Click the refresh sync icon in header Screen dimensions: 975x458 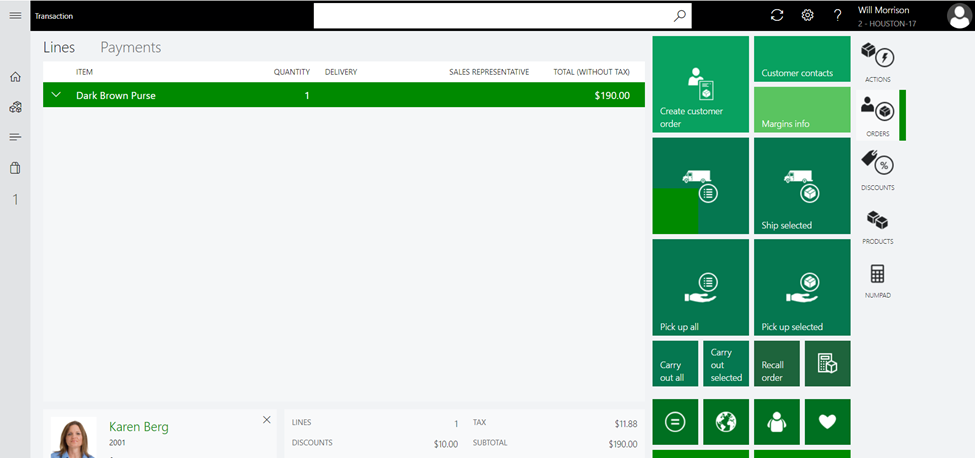coord(777,15)
